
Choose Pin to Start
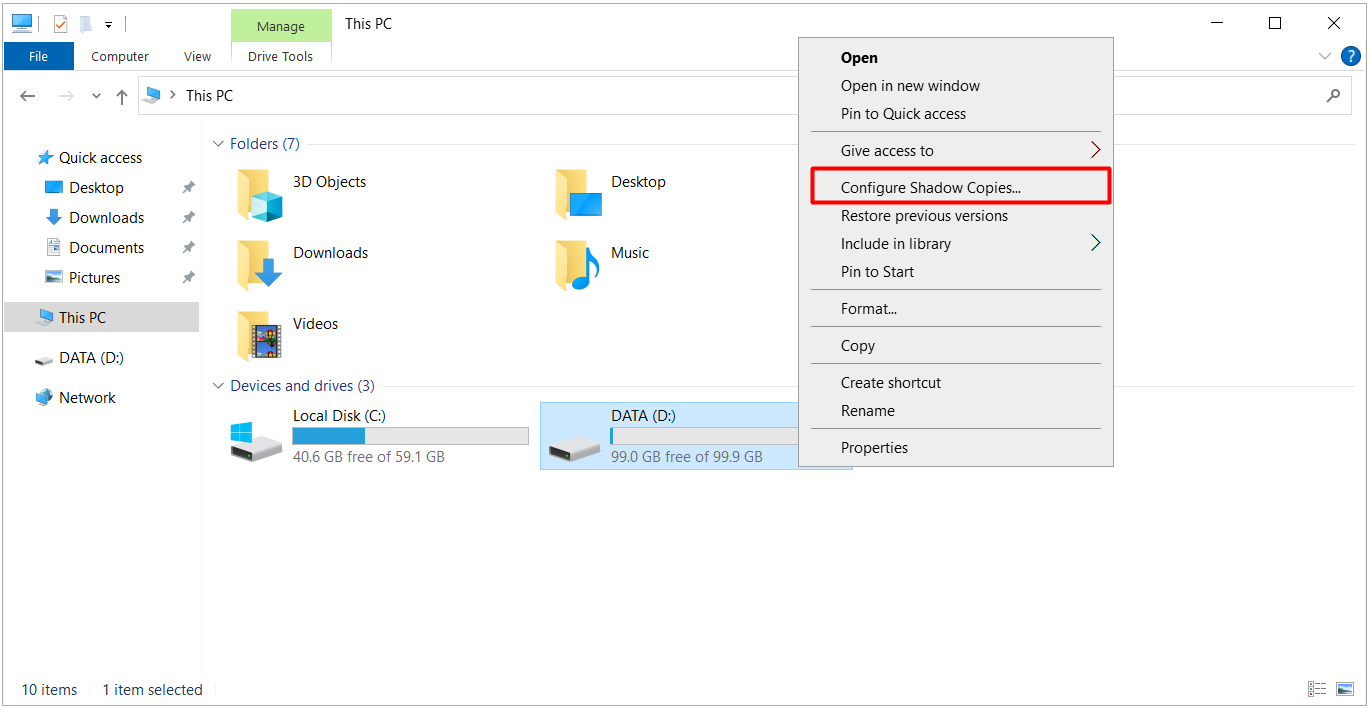[956, 272]
